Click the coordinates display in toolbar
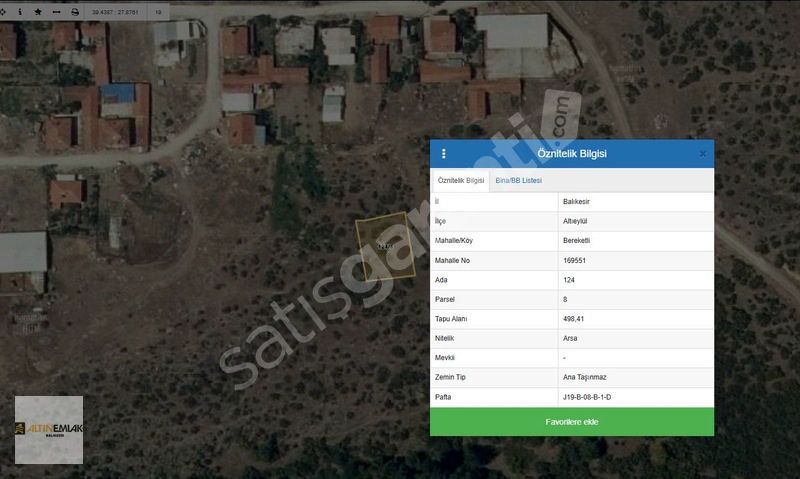This screenshot has height=479, width=800. coord(116,12)
